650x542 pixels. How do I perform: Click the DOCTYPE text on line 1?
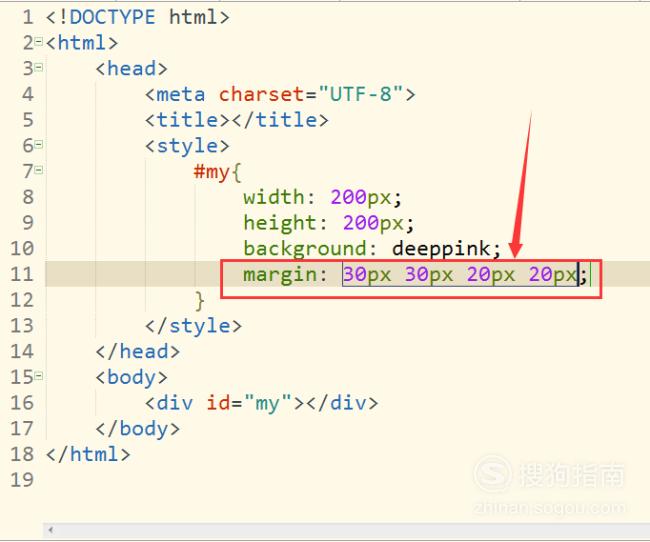pos(112,17)
